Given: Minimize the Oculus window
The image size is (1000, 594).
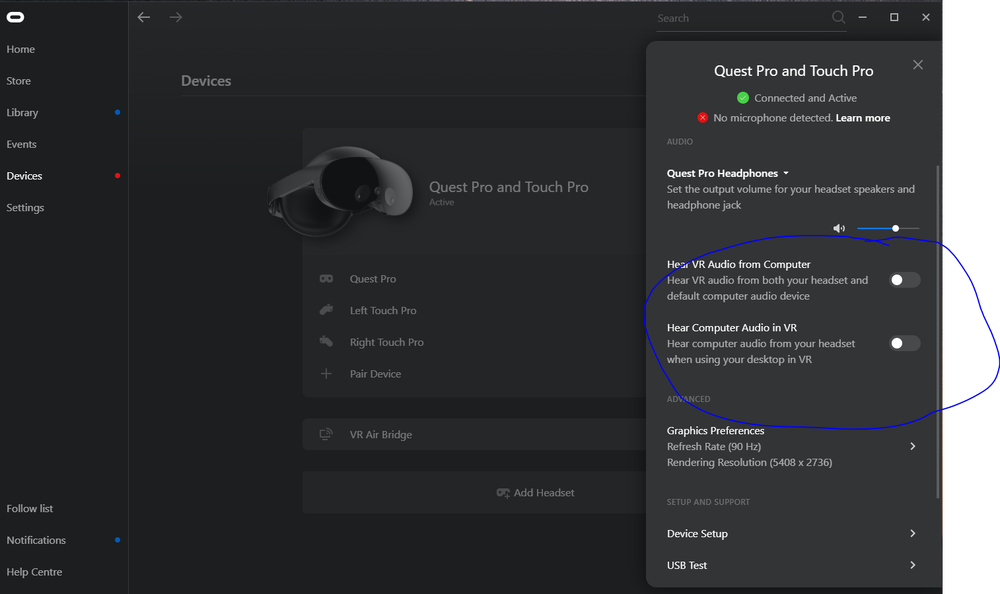Looking at the screenshot, I should 863,17.
